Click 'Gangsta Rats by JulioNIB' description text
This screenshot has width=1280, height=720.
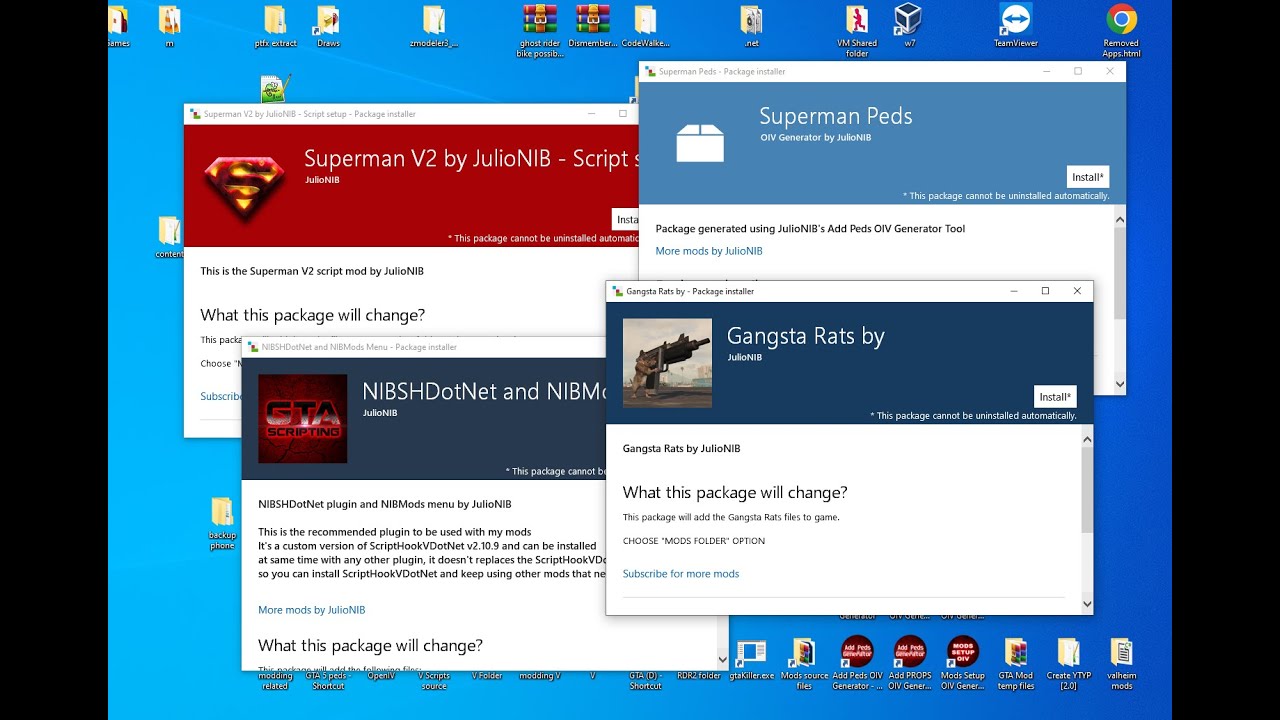coord(682,449)
